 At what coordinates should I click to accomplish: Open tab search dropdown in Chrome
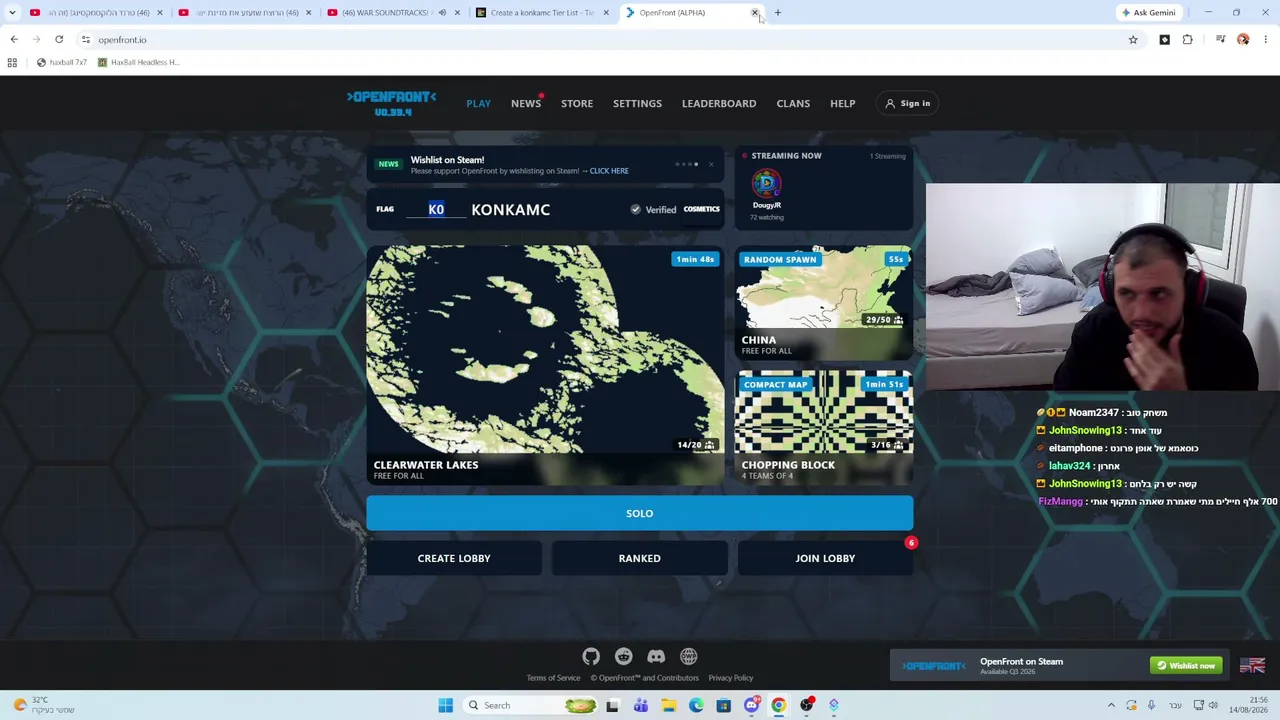point(13,13)
